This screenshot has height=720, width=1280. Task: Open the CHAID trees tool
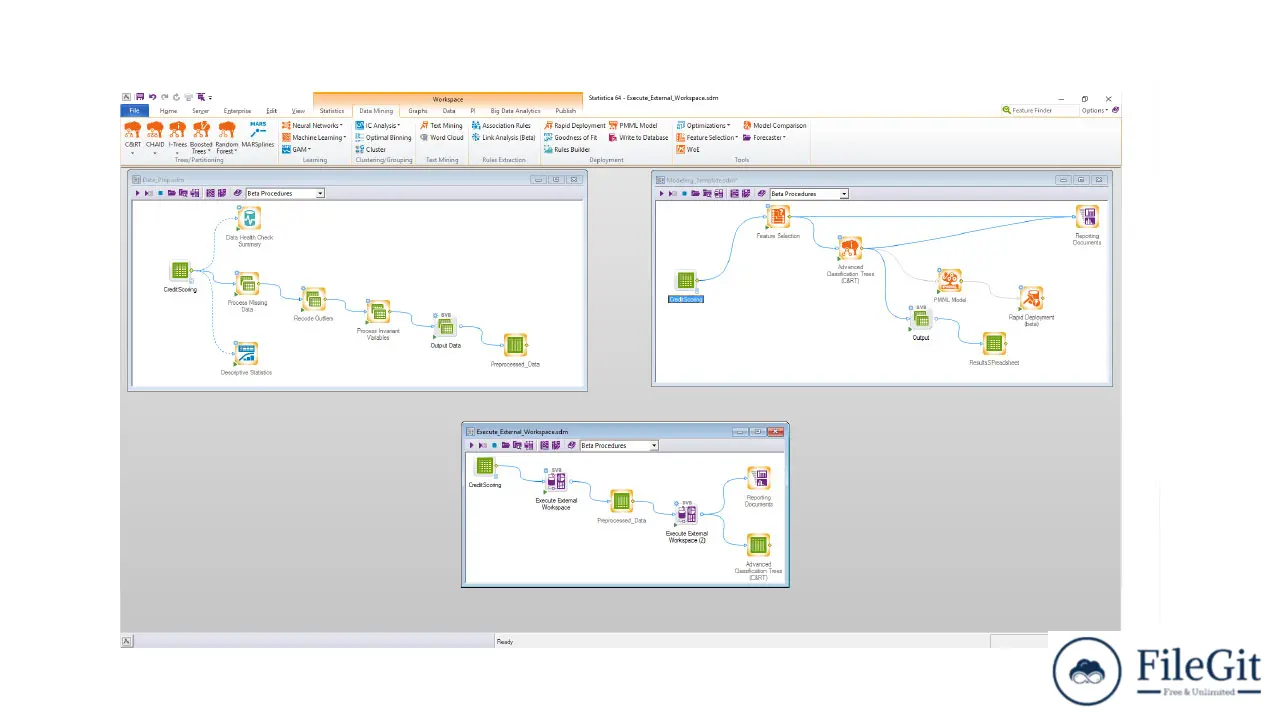pyautogui.click(x=155, y=136)
